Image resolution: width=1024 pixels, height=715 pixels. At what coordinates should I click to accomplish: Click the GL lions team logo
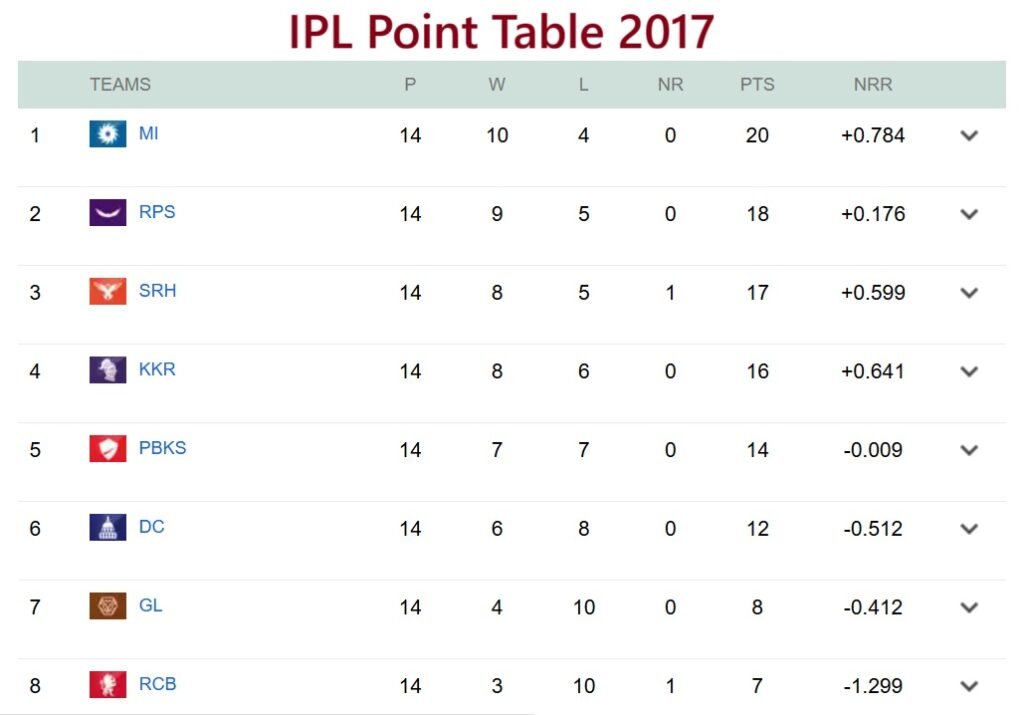point(108,605)
